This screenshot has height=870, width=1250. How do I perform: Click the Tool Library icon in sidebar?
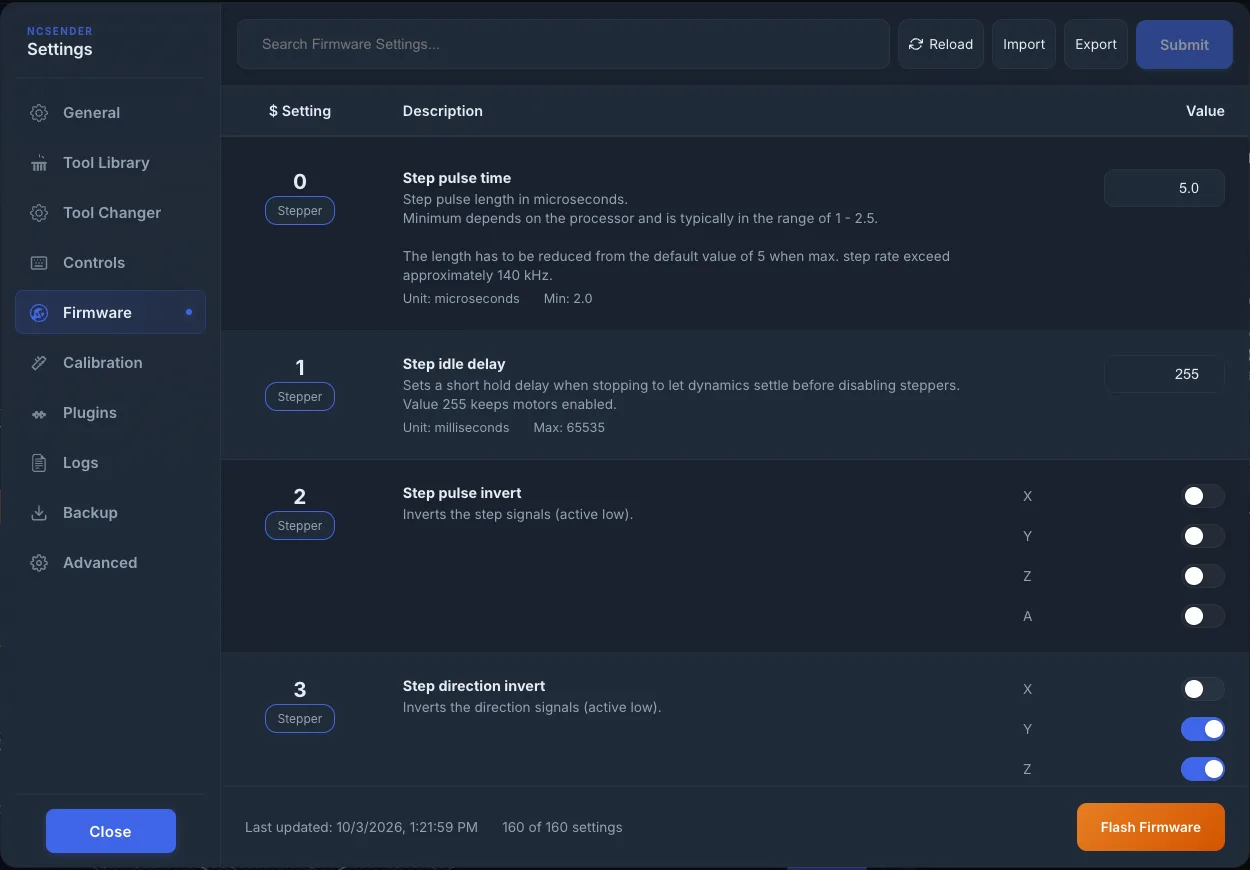coord(39,163)
